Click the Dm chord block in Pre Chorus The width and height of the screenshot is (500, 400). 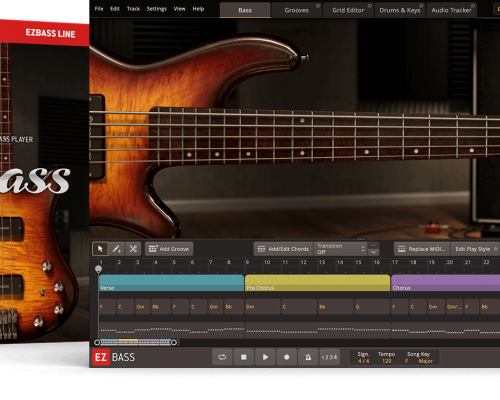tap(263, 307)
